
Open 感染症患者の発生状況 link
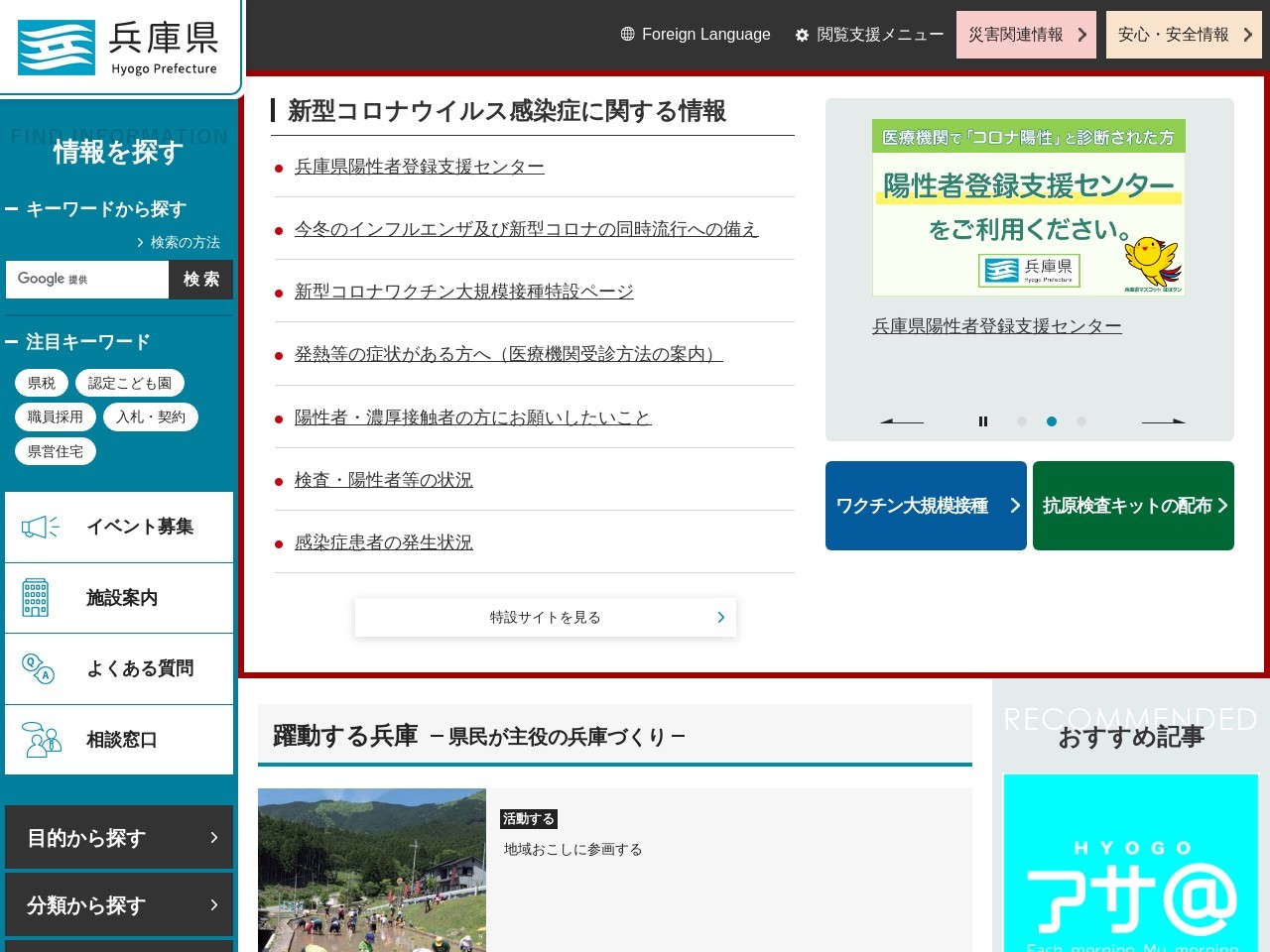coord(384,542)
